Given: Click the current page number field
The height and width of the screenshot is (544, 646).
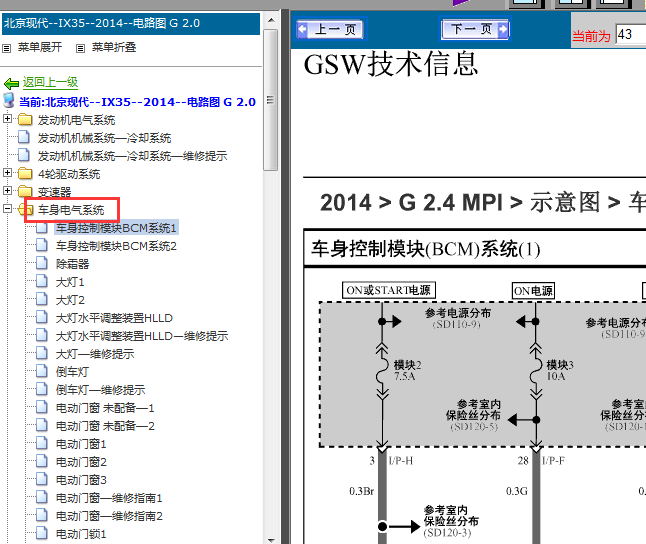Looking at the screenshot, I should click(630, 35).
